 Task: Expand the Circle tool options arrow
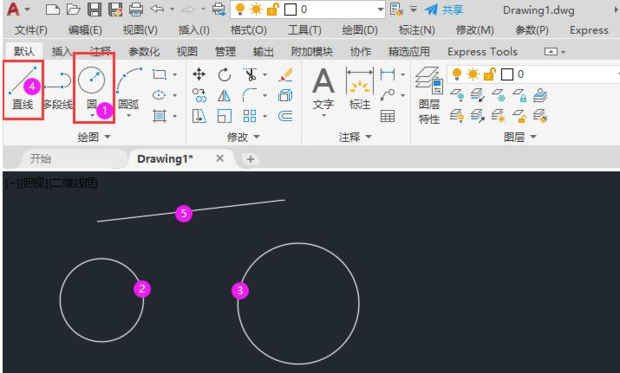(x=92, y=115)
